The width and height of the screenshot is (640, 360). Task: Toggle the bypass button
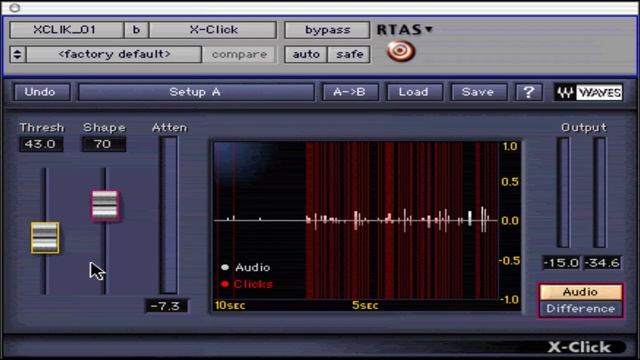pos(327,30)
